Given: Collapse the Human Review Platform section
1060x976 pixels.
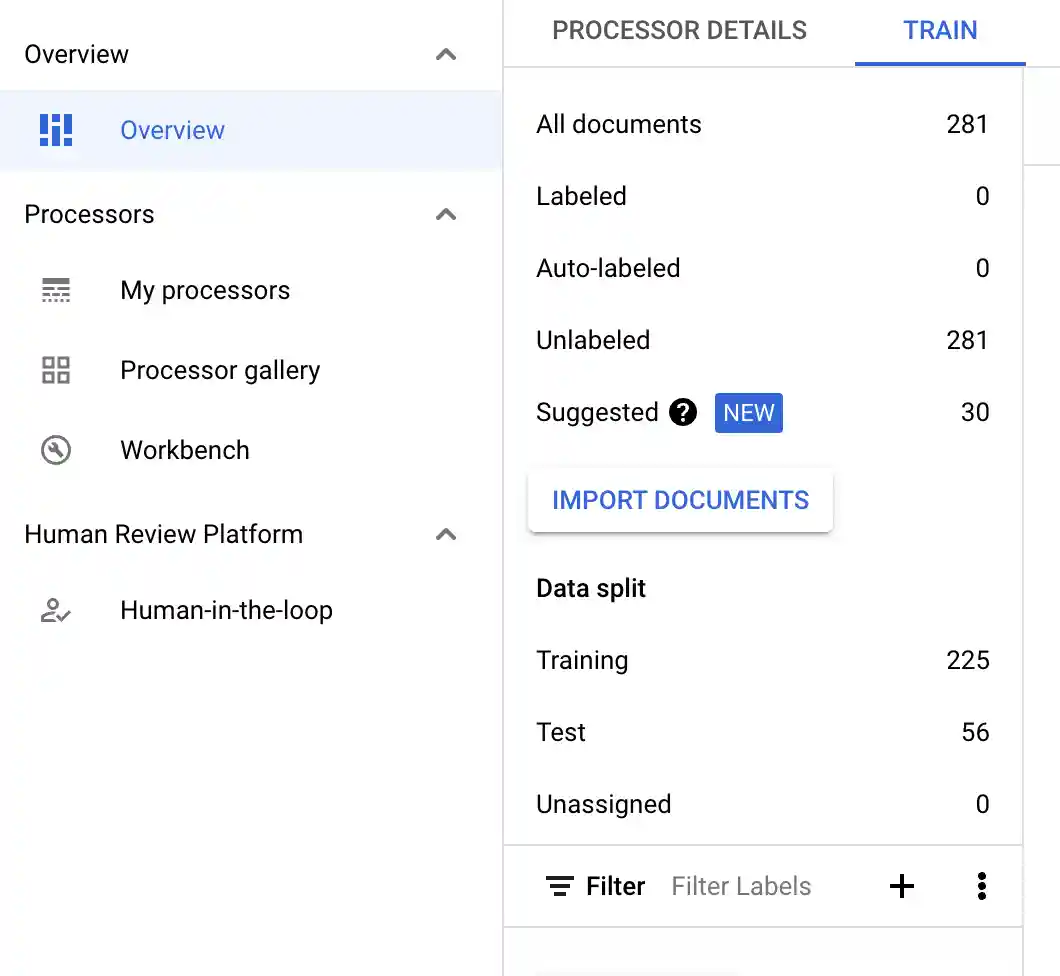Looking at the screenshot, I should point(446,534).
